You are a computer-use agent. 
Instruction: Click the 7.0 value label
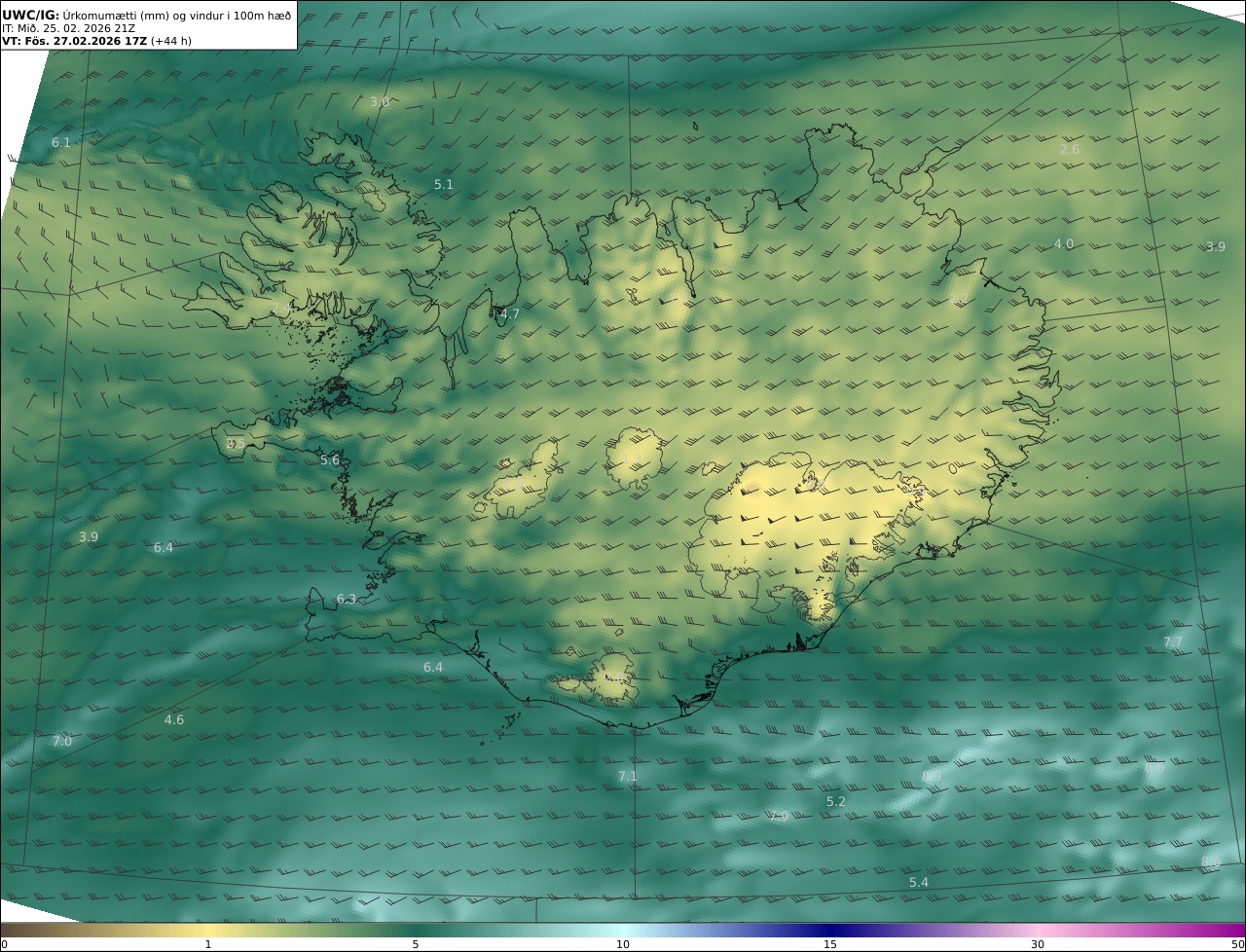coord(62,741)
